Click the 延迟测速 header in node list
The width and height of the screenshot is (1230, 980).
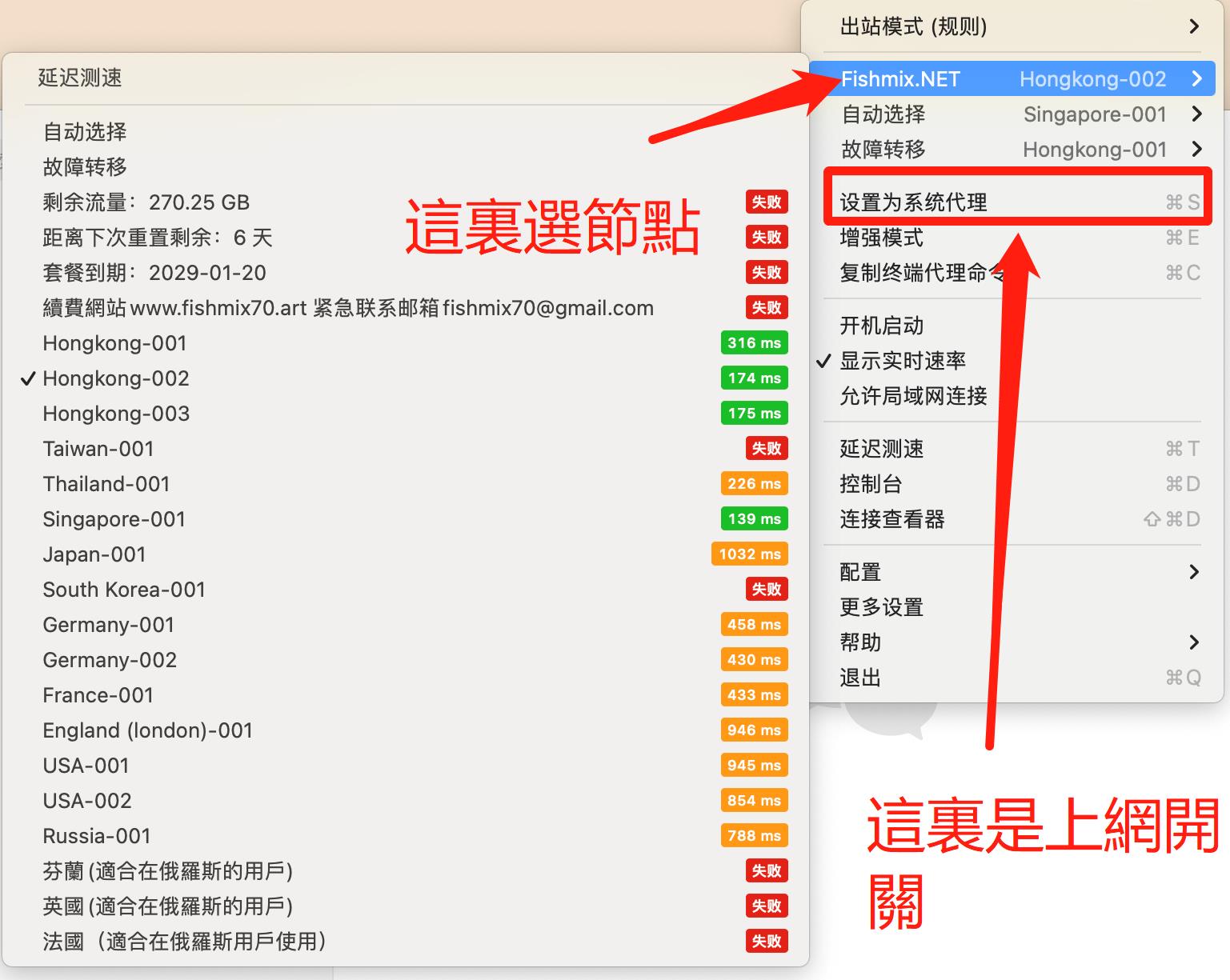click(x=80, y=78)
